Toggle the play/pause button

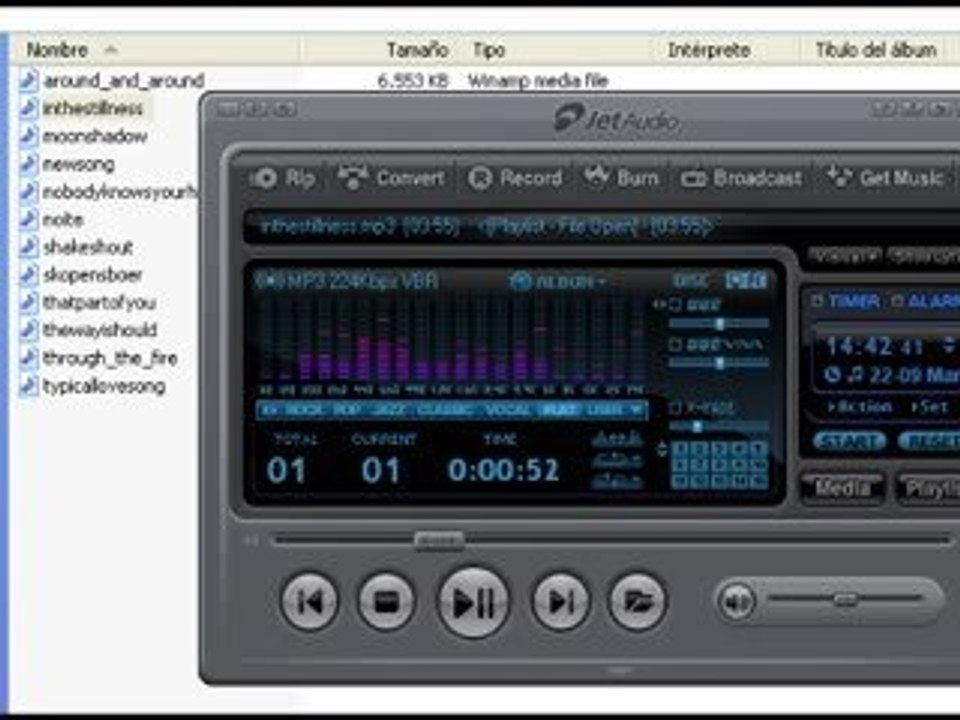[x=473, y=602]
